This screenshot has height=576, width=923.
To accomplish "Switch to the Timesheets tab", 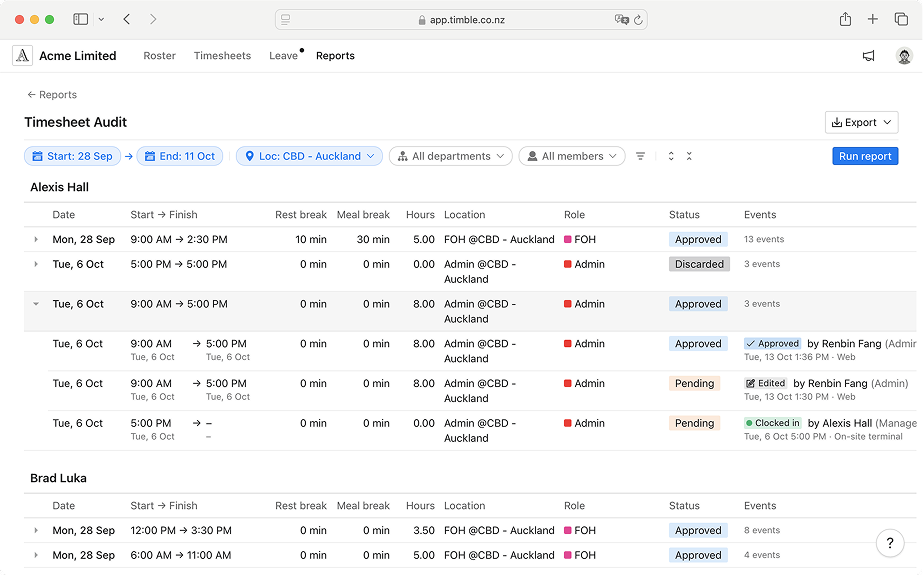I will click(223, 56).
